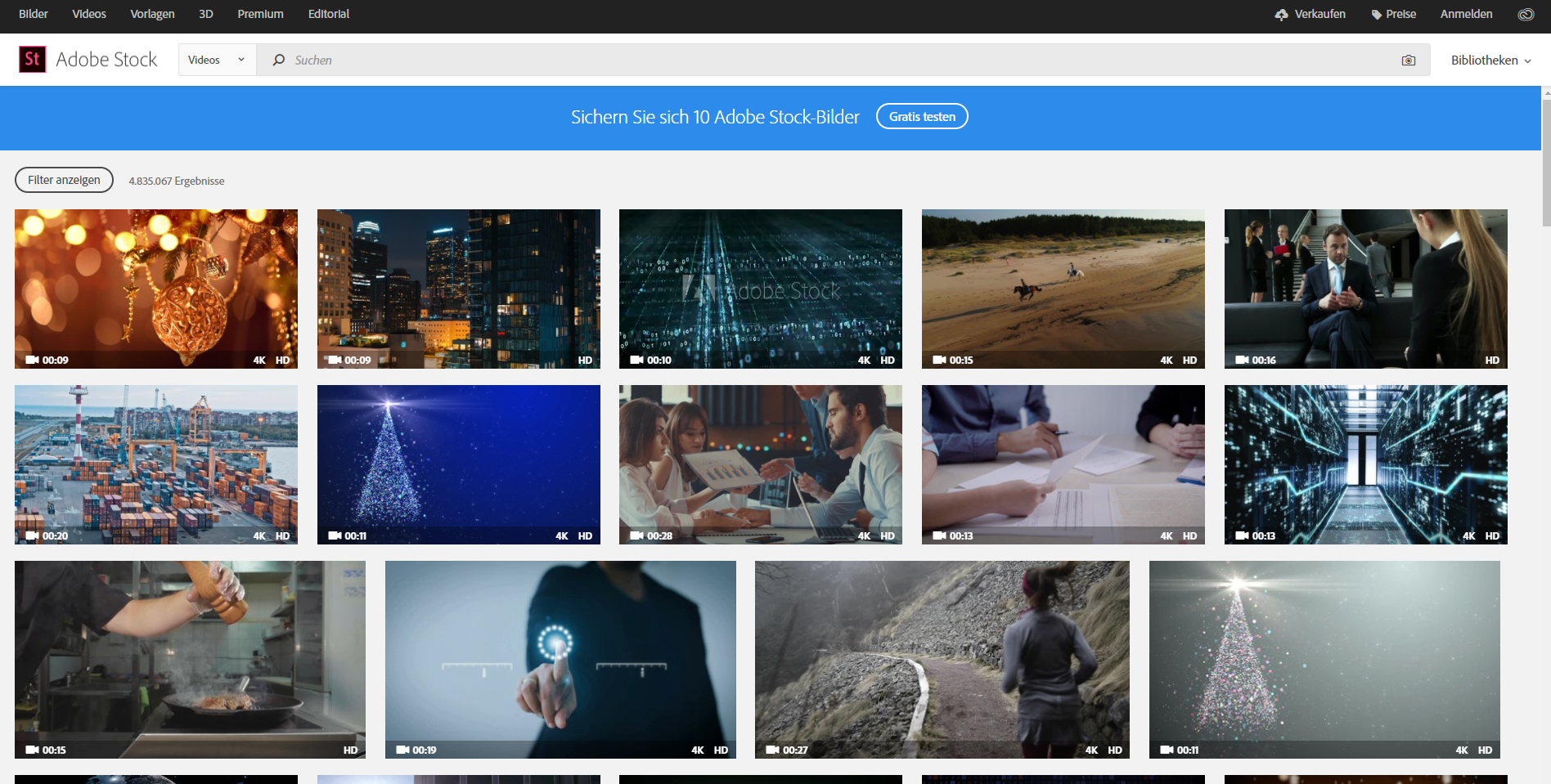Open the Videos menu in top bar
This screenshot has height=784, width=1551.
pos(89,14)
